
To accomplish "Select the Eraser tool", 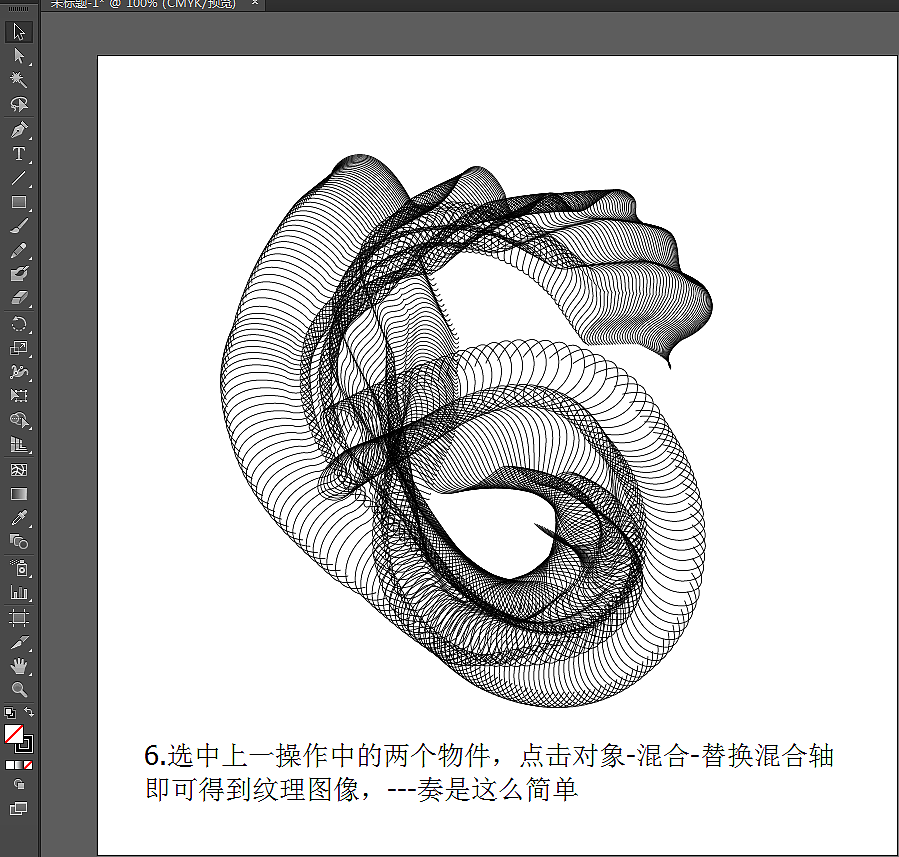I will 18,298.
